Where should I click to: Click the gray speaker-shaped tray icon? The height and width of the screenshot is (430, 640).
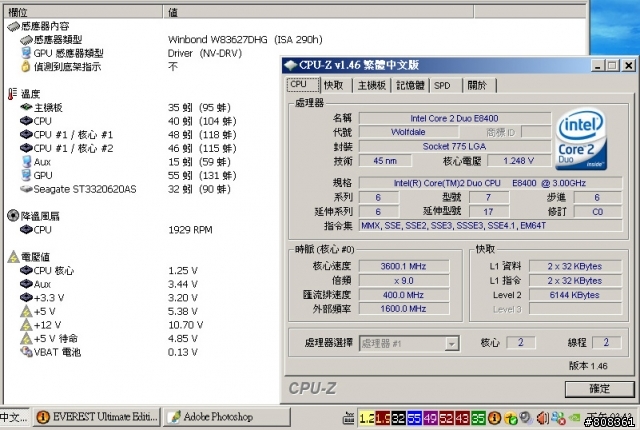pos(526,417)
